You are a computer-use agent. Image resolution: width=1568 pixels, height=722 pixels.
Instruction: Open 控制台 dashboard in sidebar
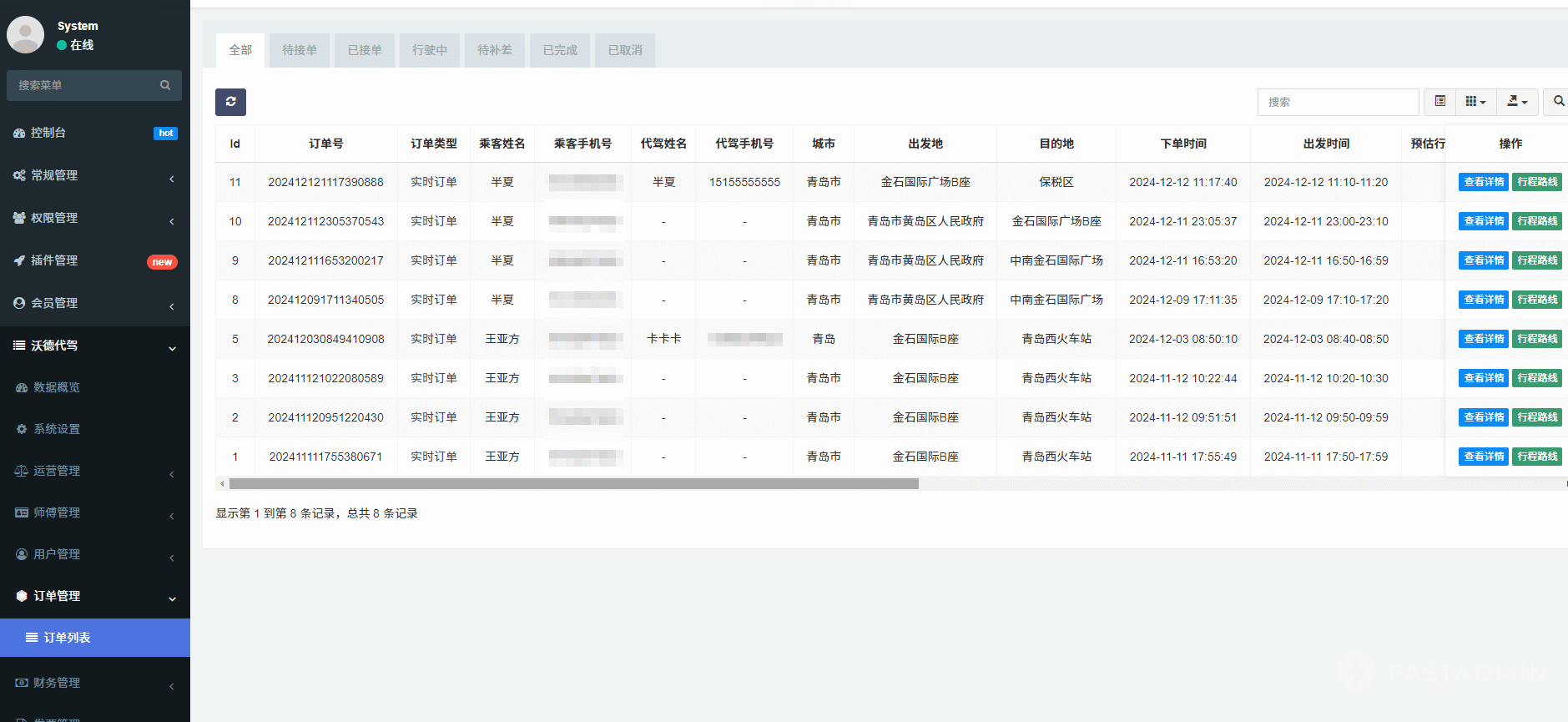(48, 133)
